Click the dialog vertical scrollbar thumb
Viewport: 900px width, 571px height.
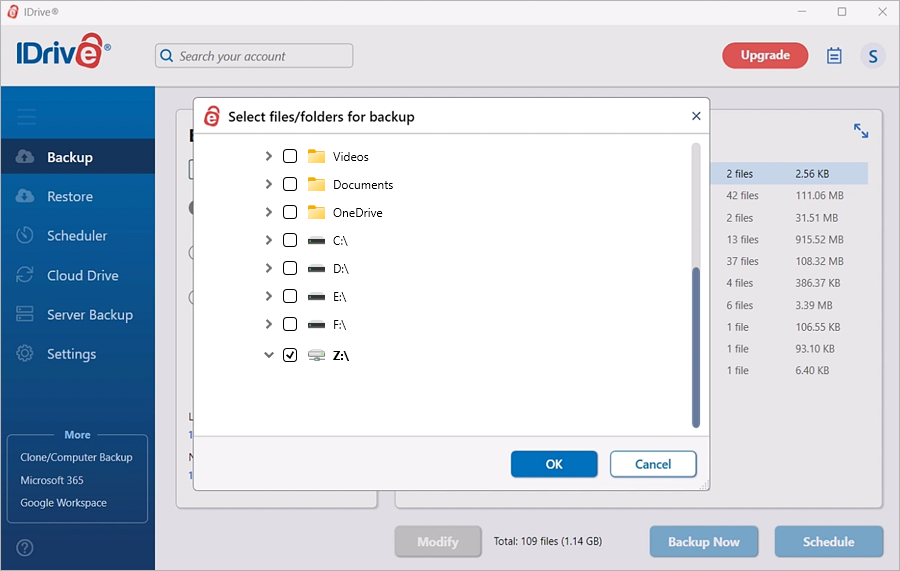pyautogui.click(x=696, y=347)
